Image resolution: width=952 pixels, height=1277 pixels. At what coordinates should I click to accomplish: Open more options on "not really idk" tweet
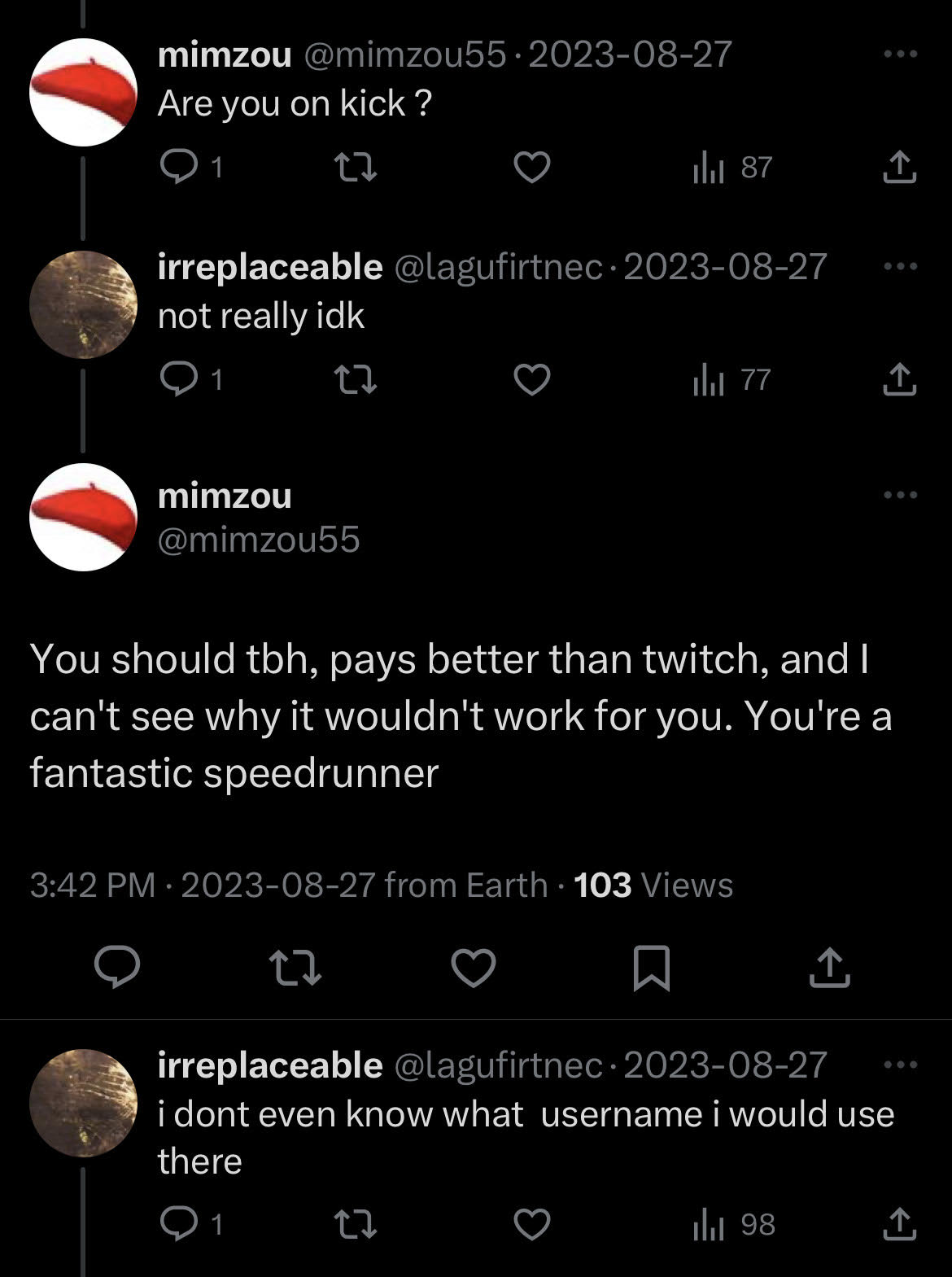point(900,267)
